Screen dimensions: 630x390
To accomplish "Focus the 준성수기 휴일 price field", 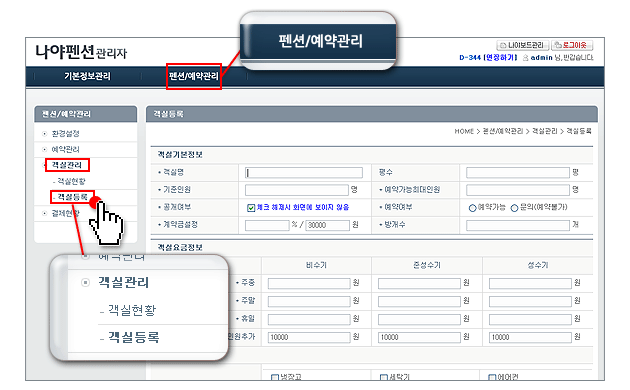I will pos(419,319).
